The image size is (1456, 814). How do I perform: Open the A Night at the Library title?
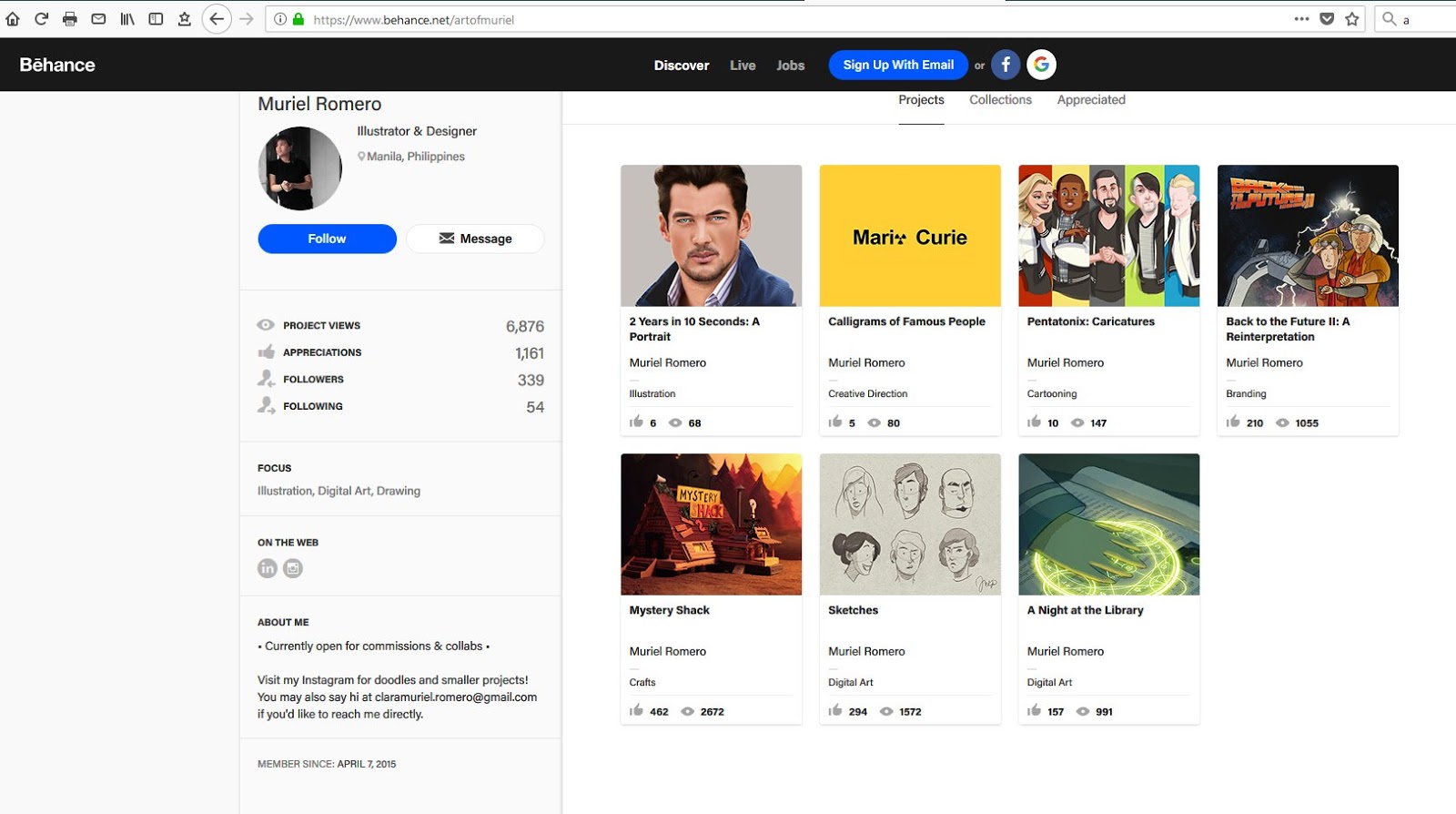click(1085, 610)
